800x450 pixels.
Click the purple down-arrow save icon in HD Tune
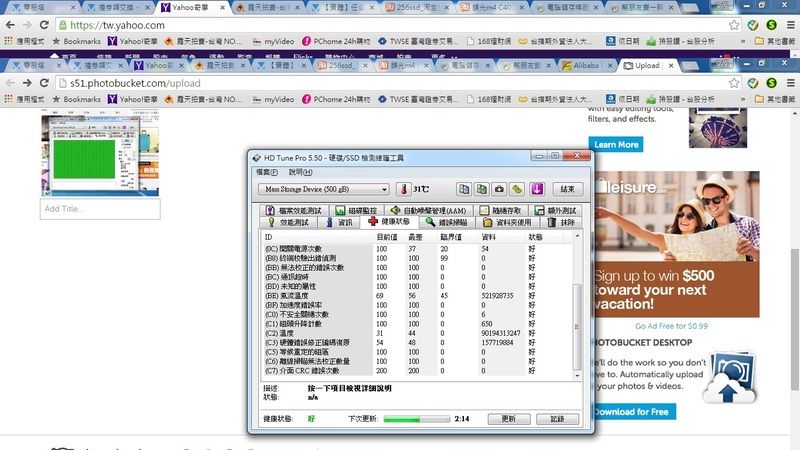(537, 188)
